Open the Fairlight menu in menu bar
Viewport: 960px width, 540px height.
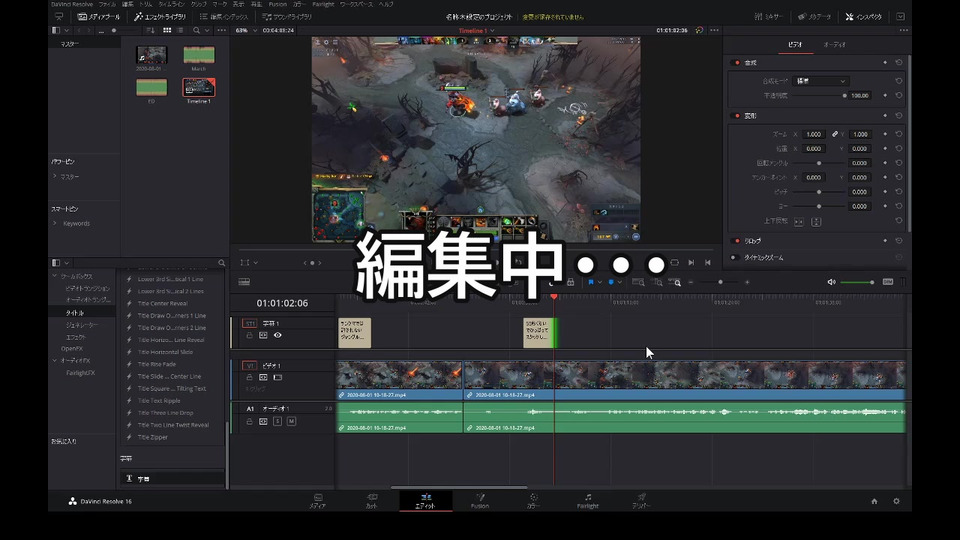point(323,4)
